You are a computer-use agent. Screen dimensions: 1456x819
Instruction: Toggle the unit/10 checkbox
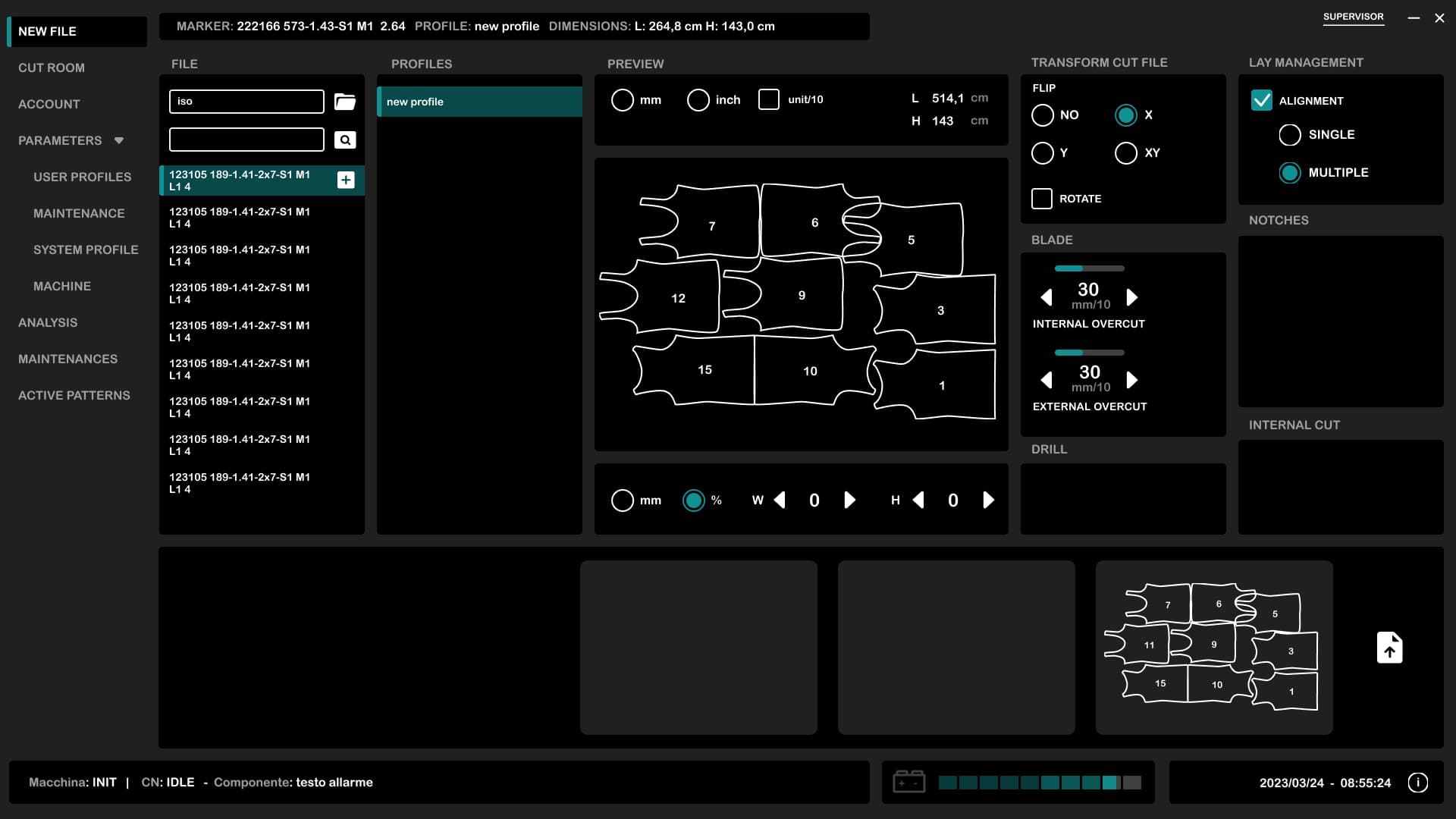click(769, 99)
